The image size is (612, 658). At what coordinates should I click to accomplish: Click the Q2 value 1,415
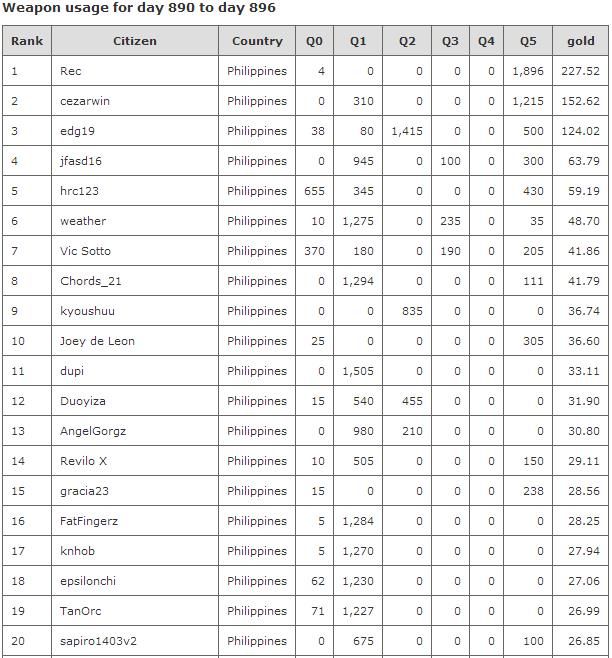pos(407,131)
